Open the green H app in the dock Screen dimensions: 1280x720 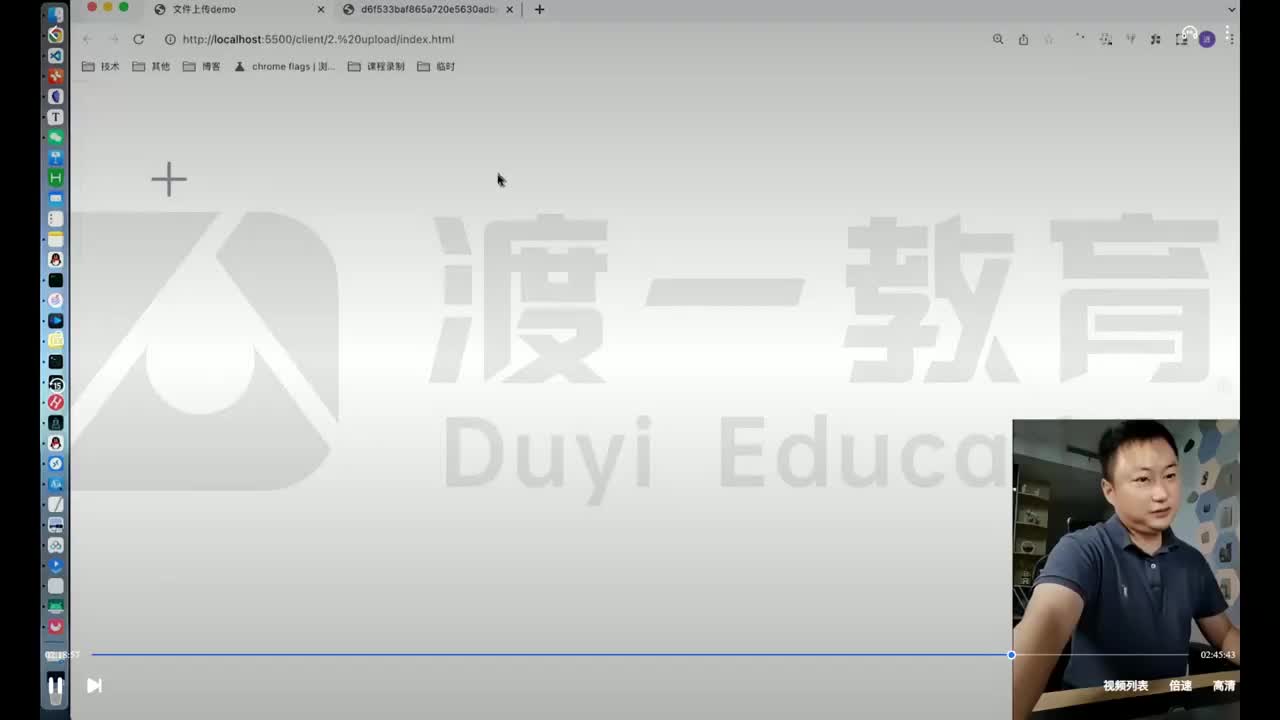coord(56,177)
